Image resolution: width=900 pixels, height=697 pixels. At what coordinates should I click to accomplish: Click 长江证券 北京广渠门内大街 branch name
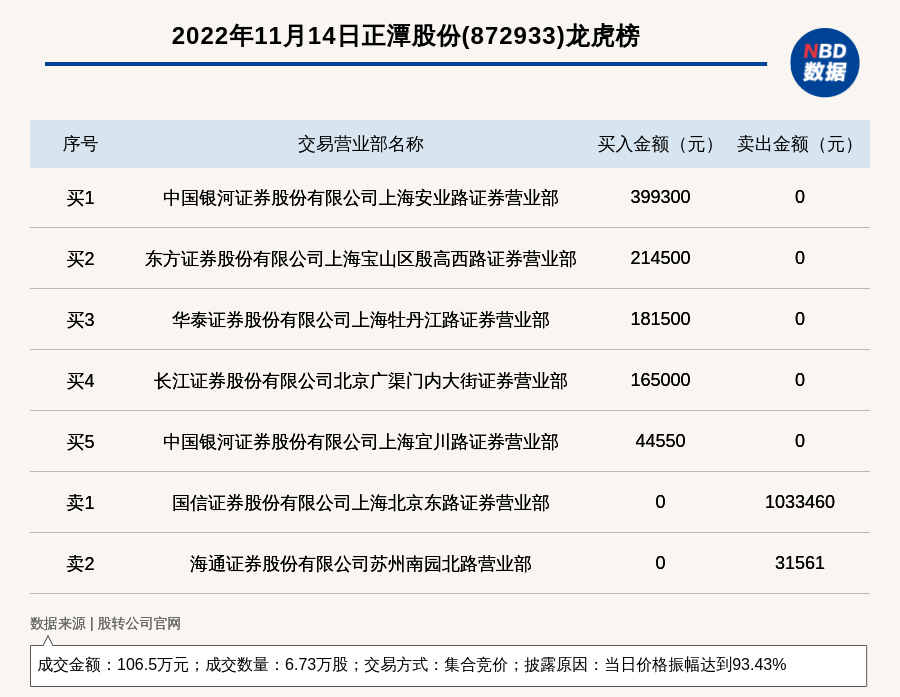coord(360,381)
